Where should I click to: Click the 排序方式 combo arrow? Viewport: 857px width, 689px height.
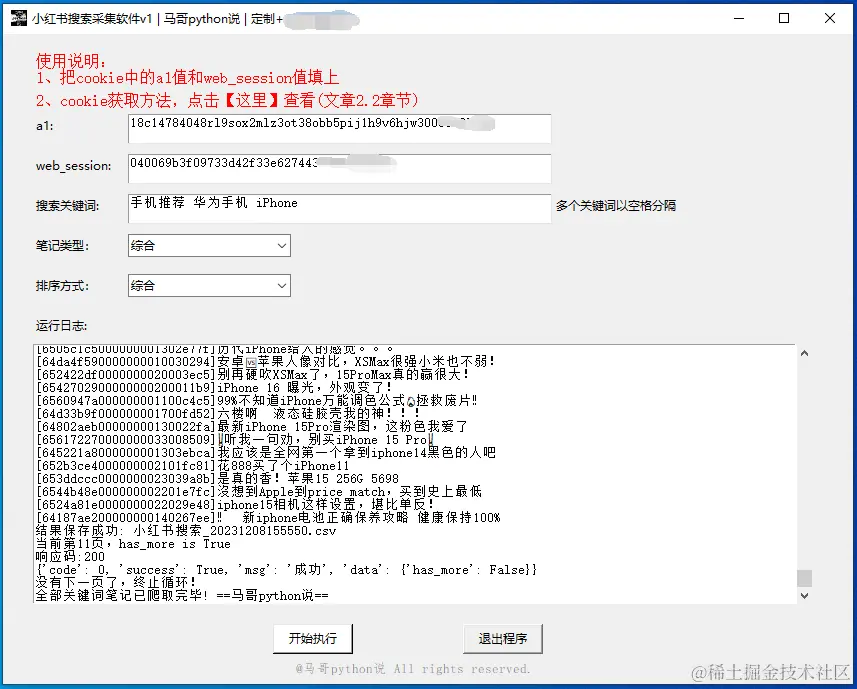point(283,285)
